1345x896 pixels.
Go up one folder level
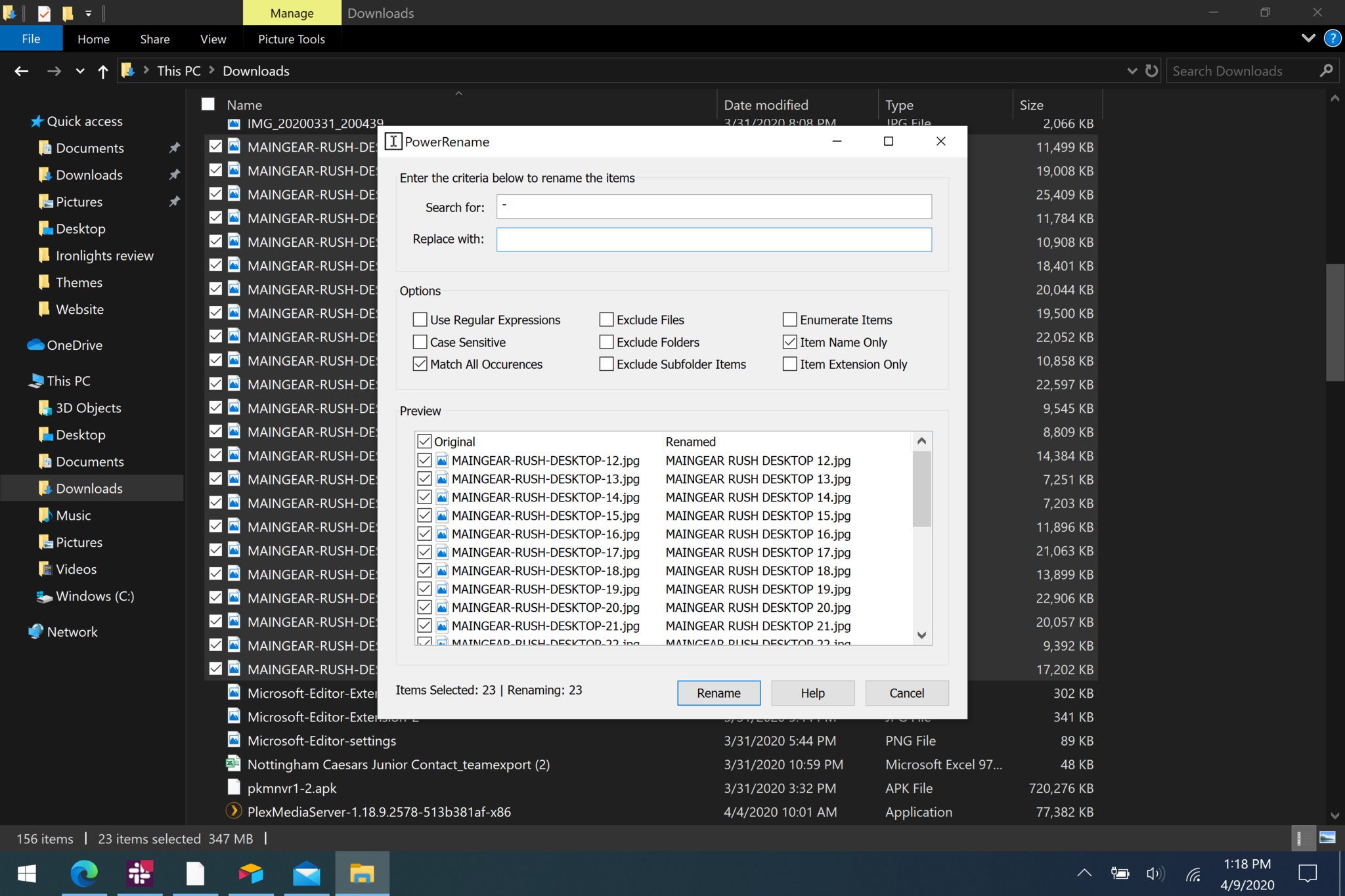click(102, 71)
